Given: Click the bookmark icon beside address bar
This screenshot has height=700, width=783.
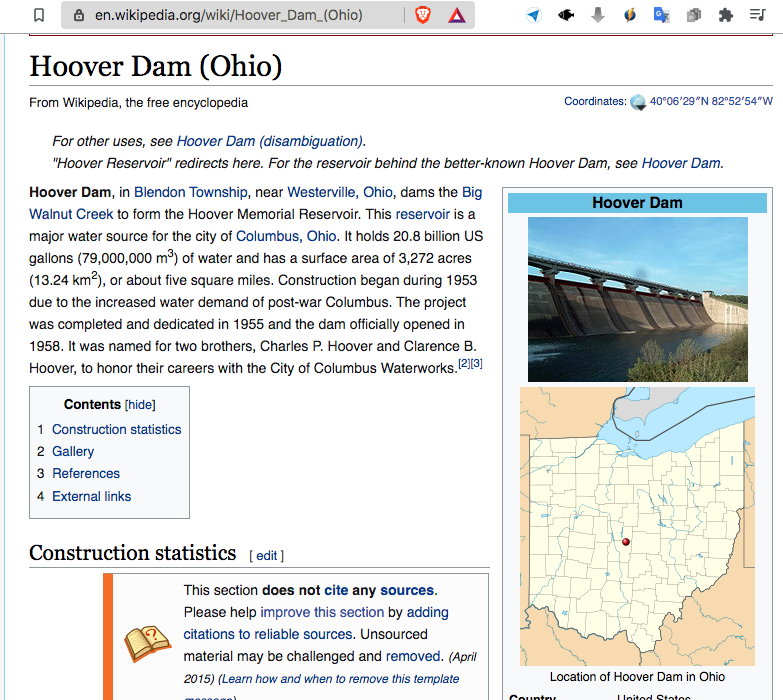Looking at the screenshot, I should pyautogui.click(x=39, y=15).
